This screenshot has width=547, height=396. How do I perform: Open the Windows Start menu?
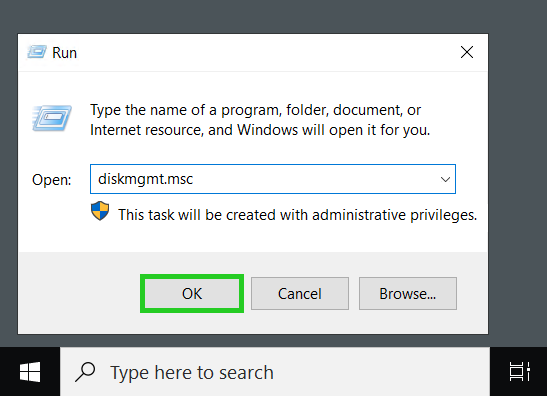[30, 372]
